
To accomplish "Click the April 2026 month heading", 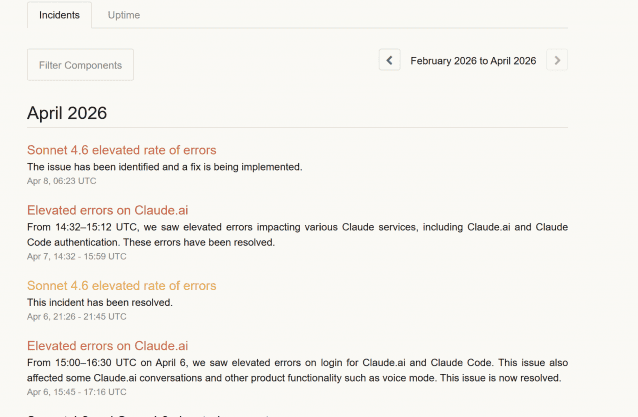I will point(67,113).
